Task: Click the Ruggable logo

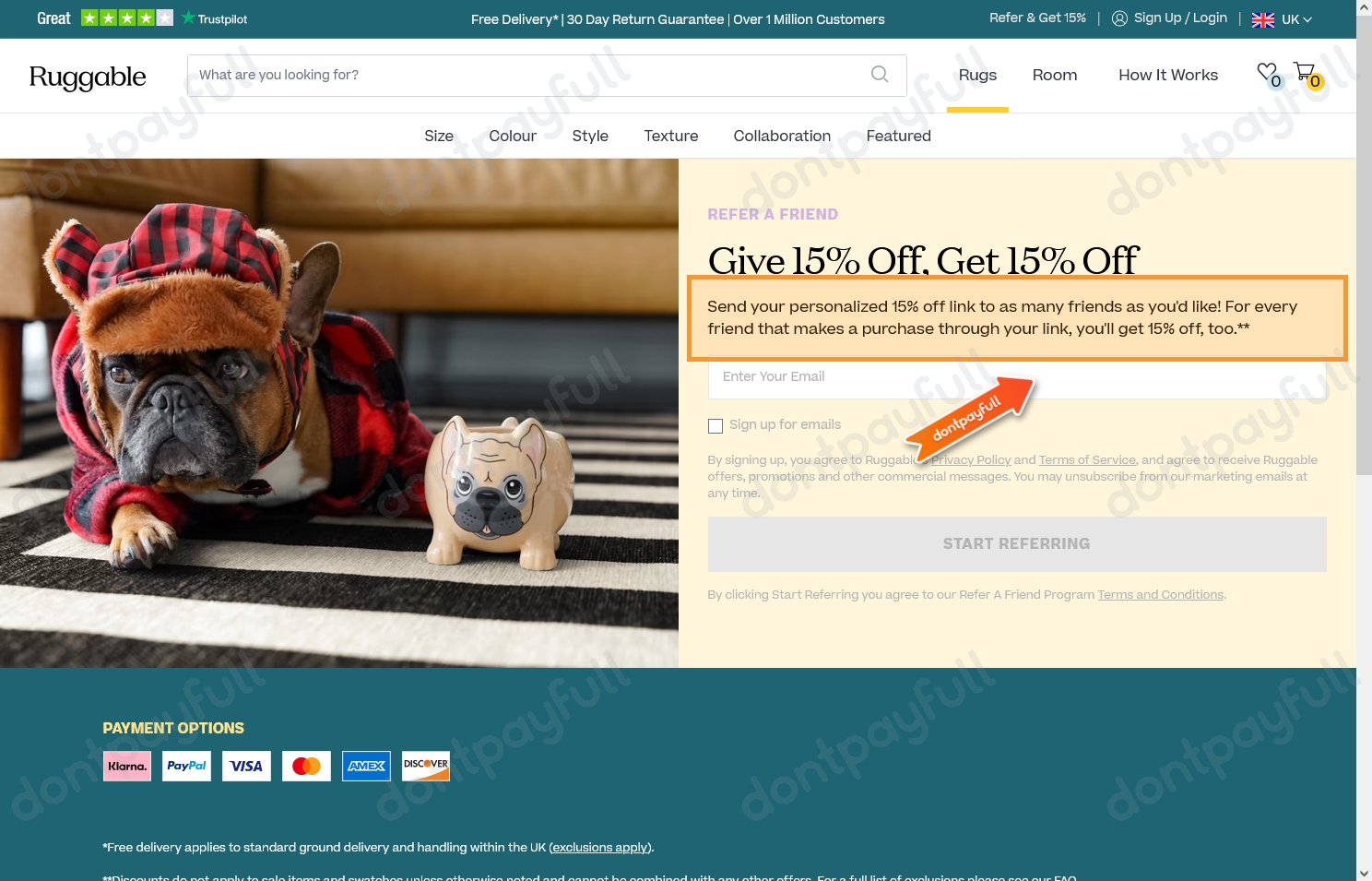Action: tap(88, 77)
